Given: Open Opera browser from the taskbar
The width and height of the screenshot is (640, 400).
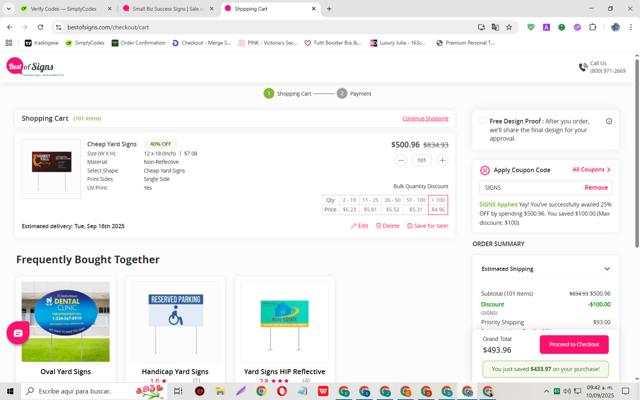Looking at the screenshot, I should tap(282, 391).
